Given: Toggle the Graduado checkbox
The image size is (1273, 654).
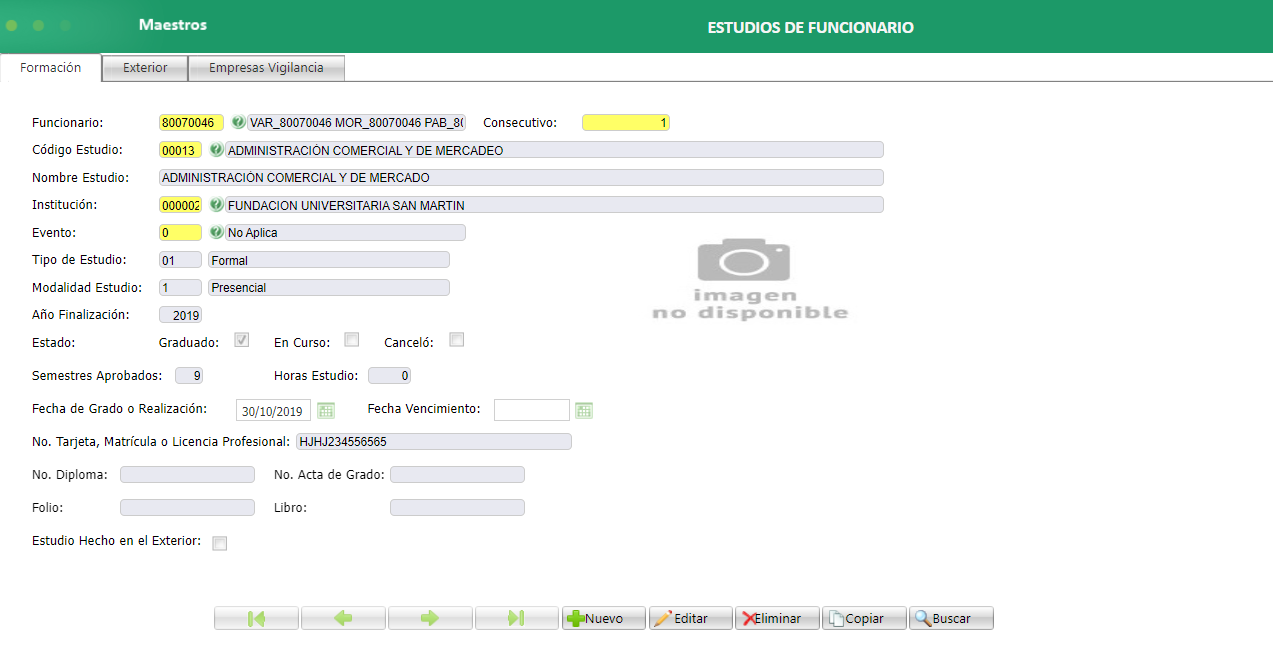Looking at the screenshot, I should coord(241,339).
